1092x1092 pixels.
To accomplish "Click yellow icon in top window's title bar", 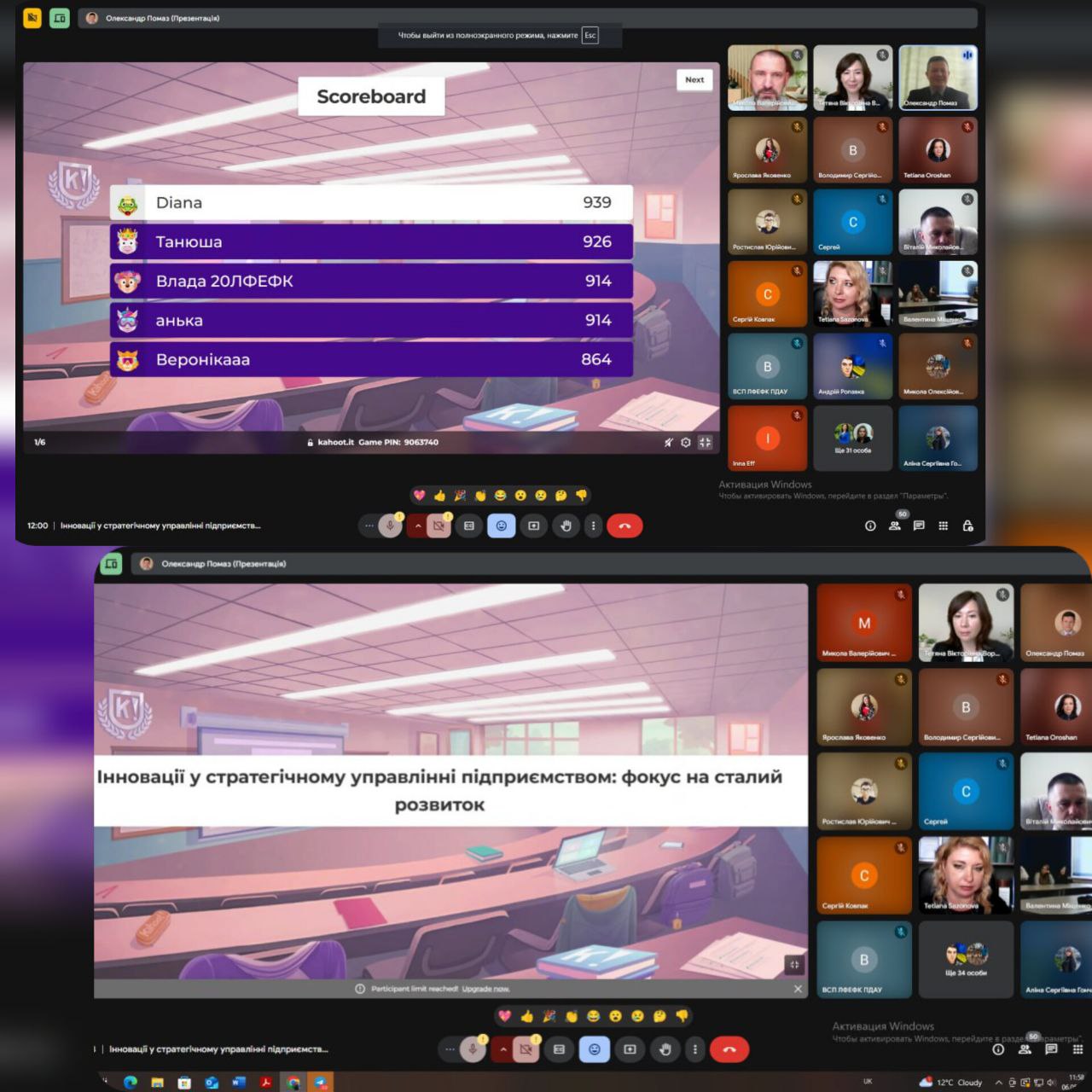I will click(32, 17).
